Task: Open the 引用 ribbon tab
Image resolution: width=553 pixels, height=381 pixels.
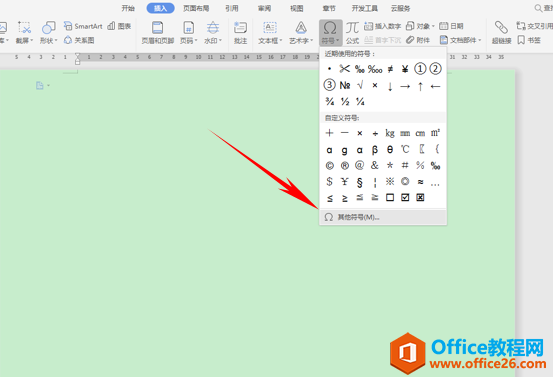Action: point(232,8)
